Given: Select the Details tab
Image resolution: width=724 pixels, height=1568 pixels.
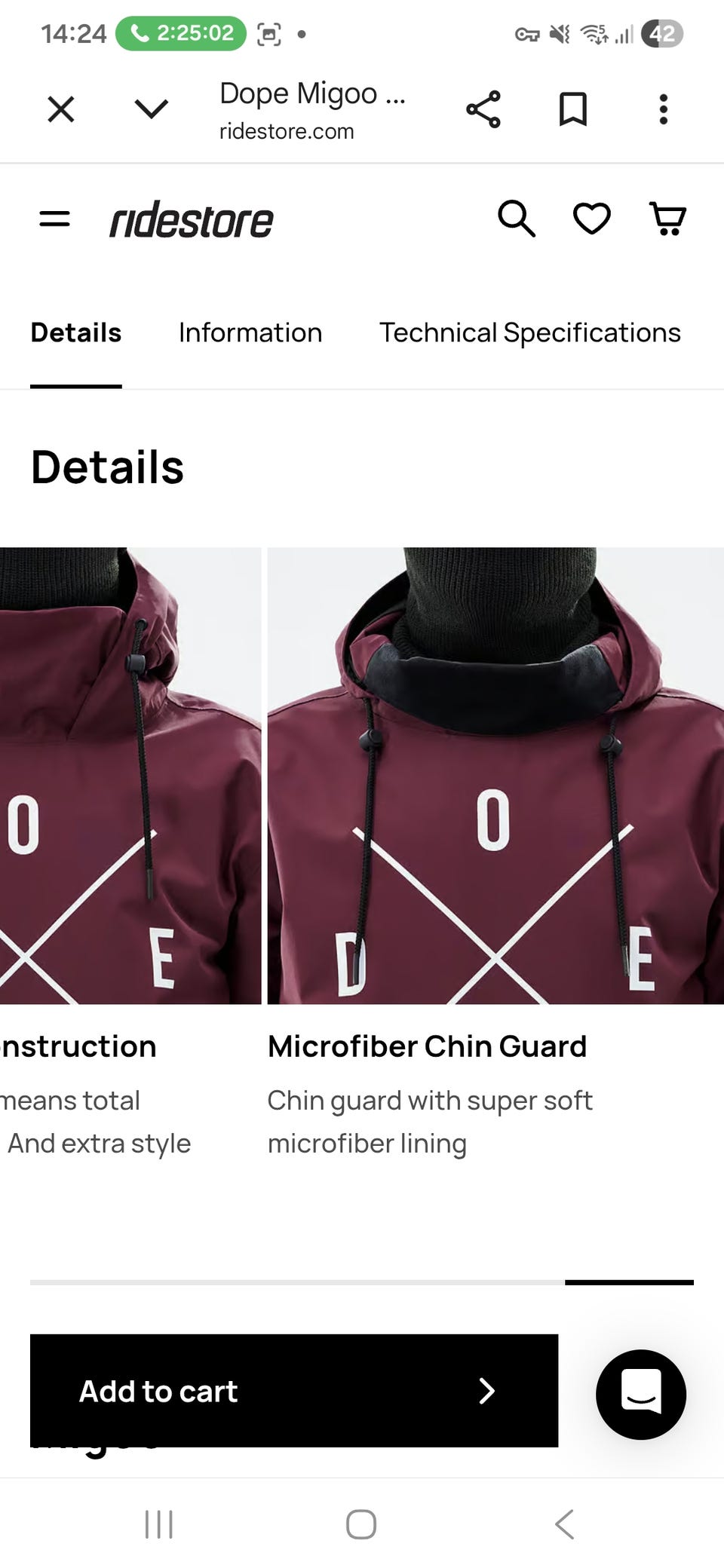Looking at the screenshot, I should pyautogui.click(x=76, y=332).
